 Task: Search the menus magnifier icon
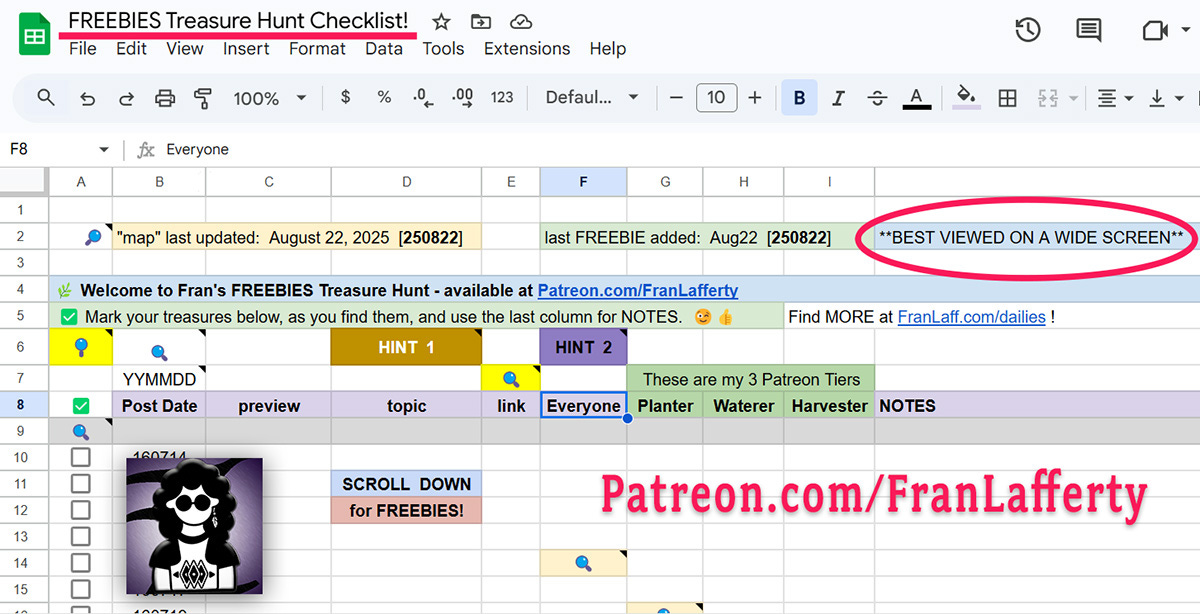pos(46,97)
